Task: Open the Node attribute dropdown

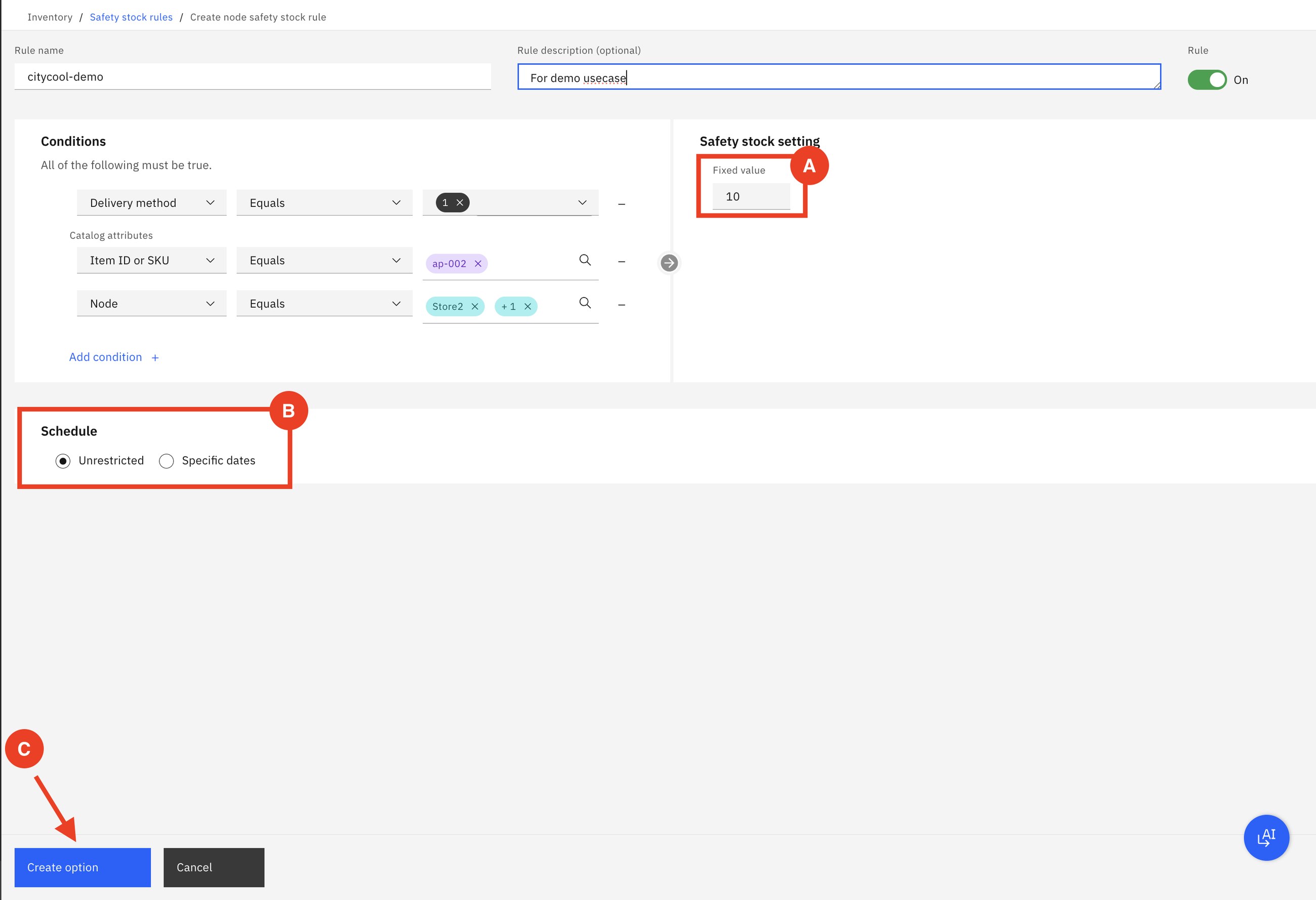Action: tap(152, 304)
